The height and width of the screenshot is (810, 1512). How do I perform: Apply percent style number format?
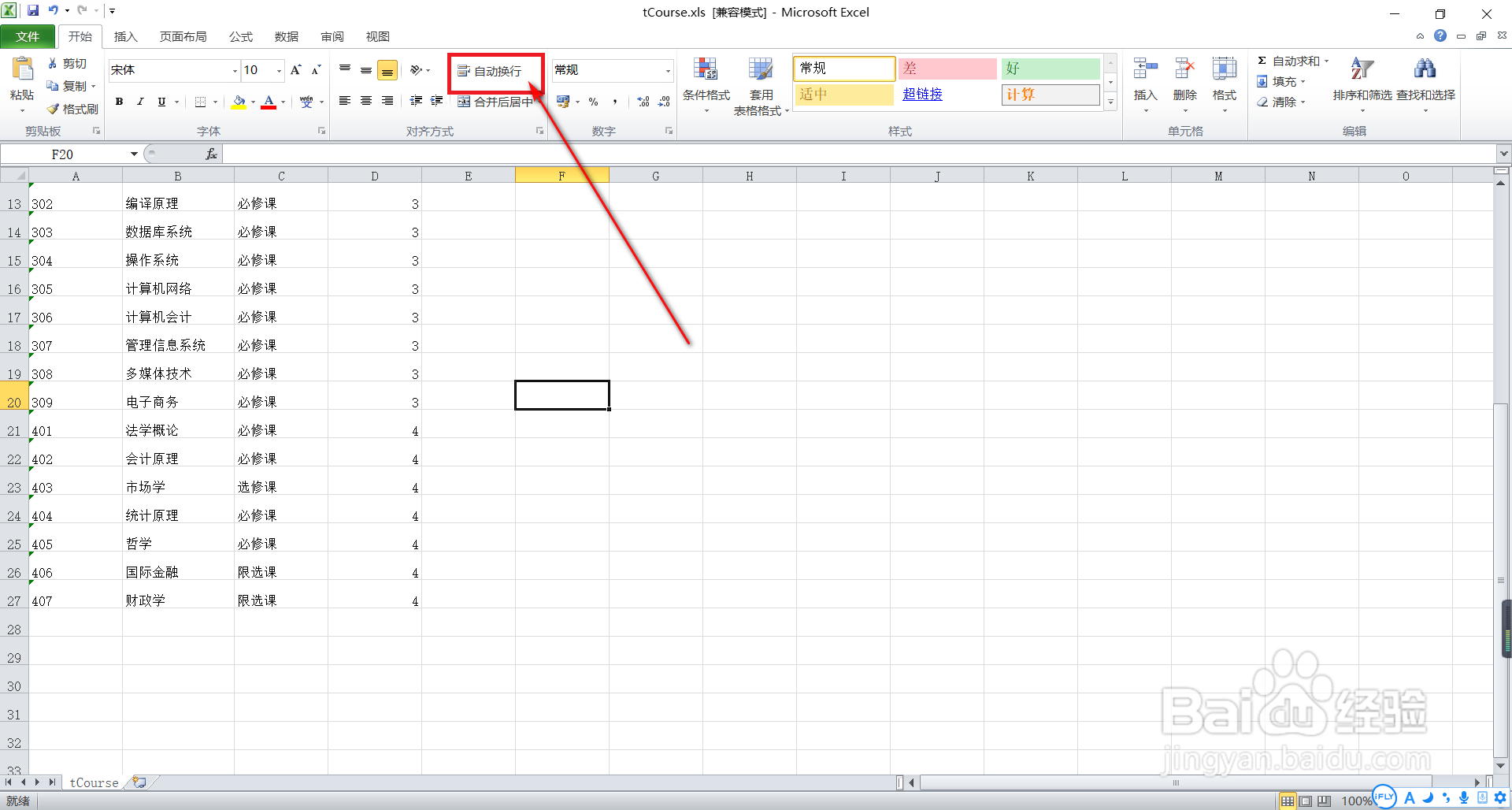(594, 102)
